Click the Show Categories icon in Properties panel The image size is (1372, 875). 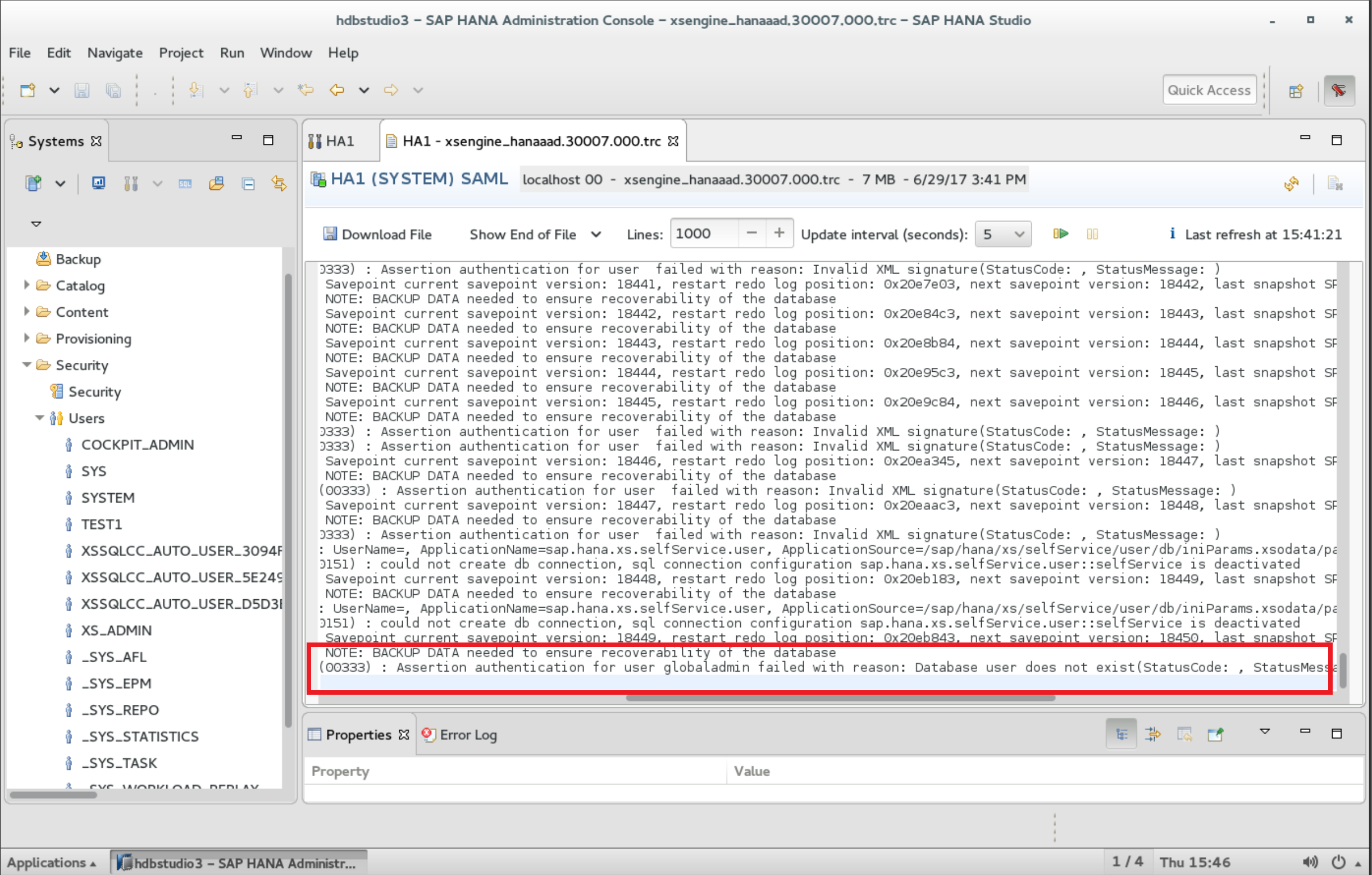1122,734
